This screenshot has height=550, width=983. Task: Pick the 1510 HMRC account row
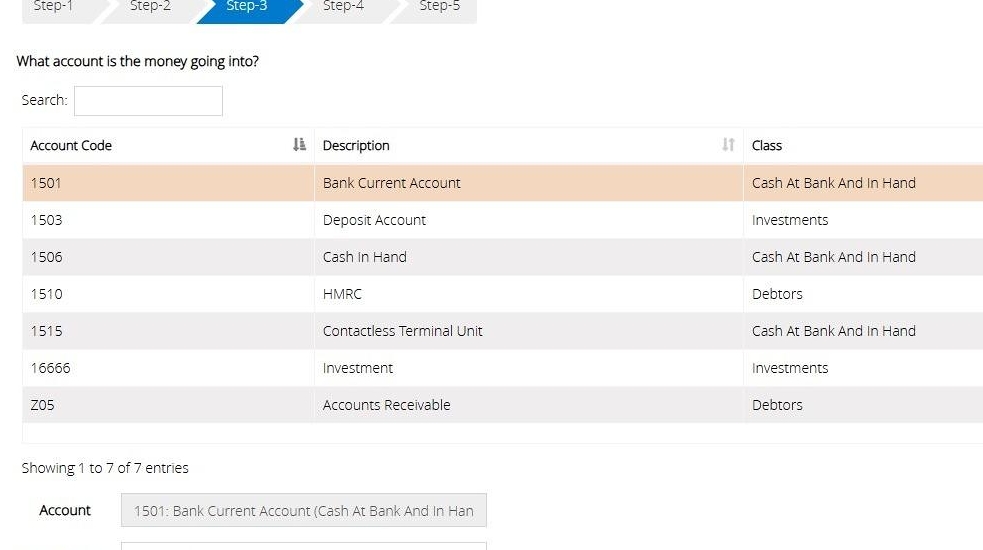[x=342, y=294]
